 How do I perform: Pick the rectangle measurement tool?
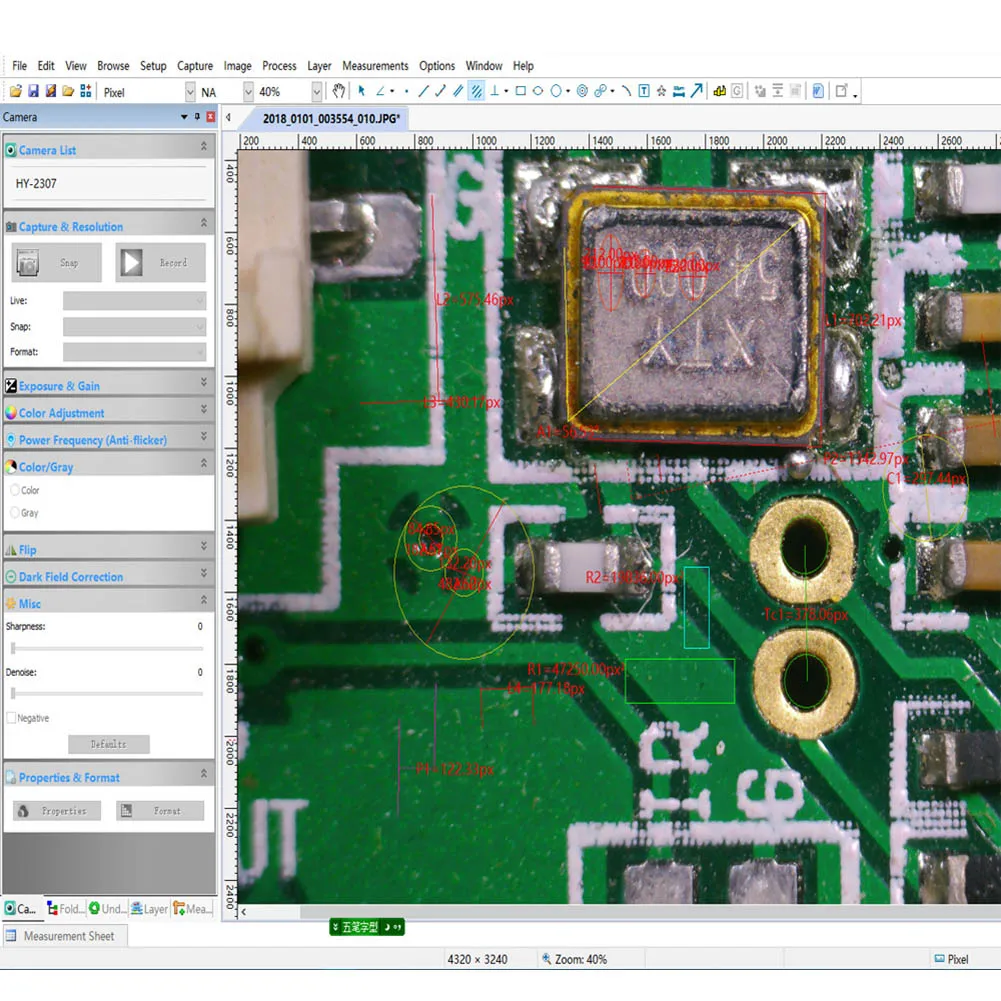click(x=520, y=91)
